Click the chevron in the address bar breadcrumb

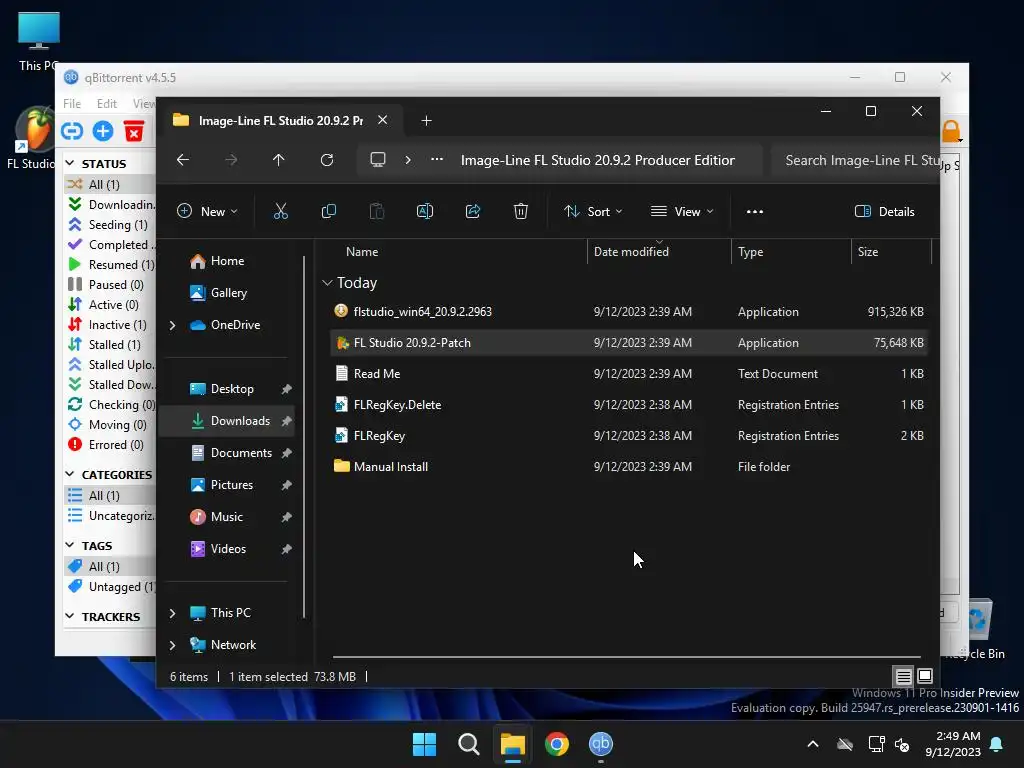408,160
